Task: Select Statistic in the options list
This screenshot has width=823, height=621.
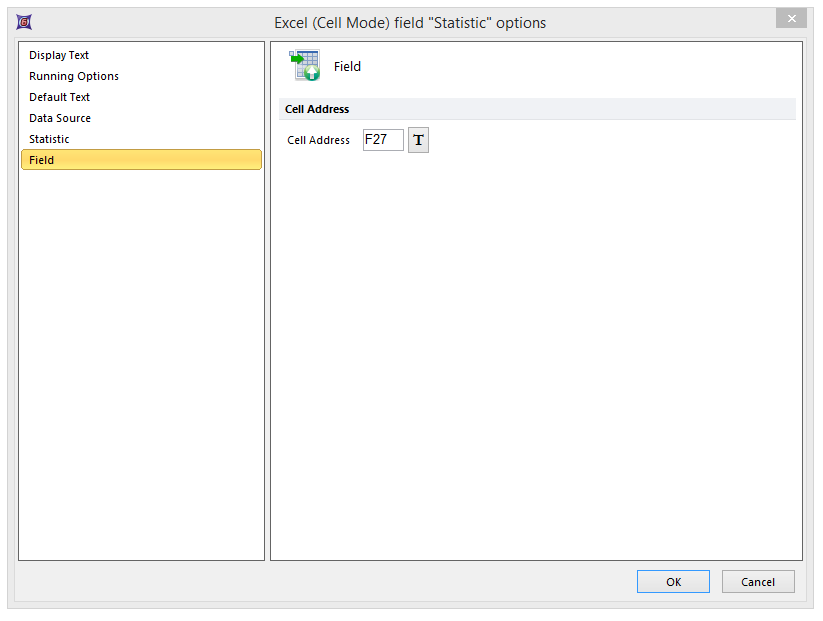Action: click(x=49, y=139)
